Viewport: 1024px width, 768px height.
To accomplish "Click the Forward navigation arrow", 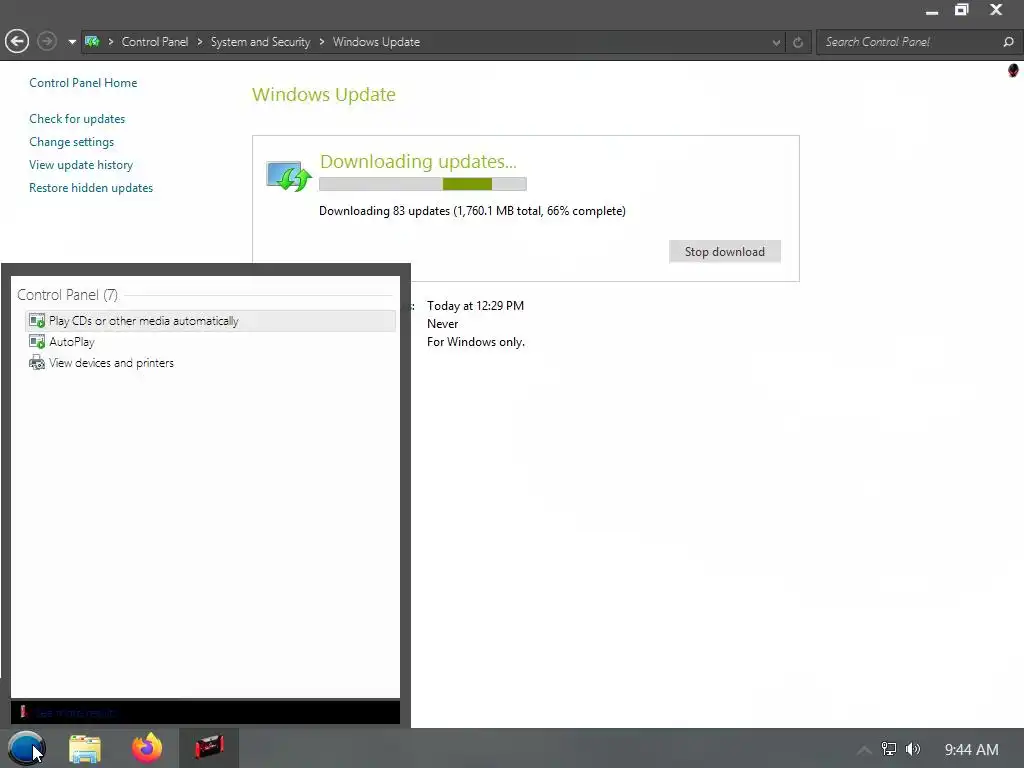I will (46, 42).
